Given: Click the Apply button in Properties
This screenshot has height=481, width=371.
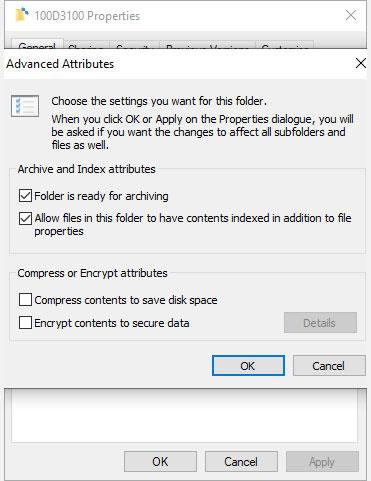Looking at the screenshot, I should 322,462.
